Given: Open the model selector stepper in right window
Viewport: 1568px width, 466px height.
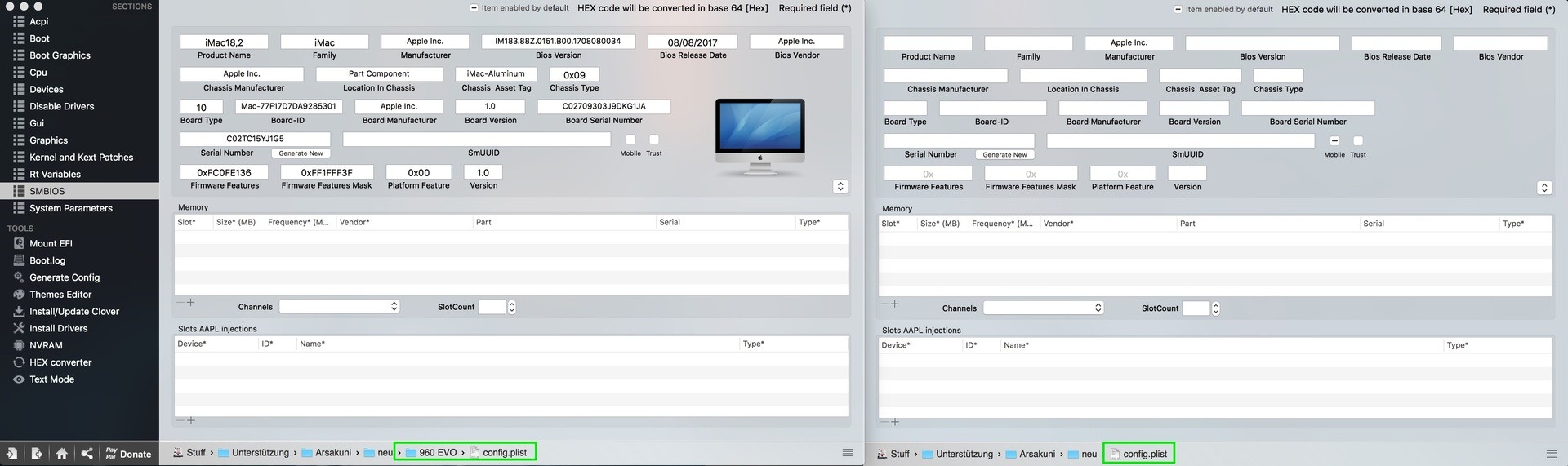Looking at the screenshot, I should coord(1544,188).
